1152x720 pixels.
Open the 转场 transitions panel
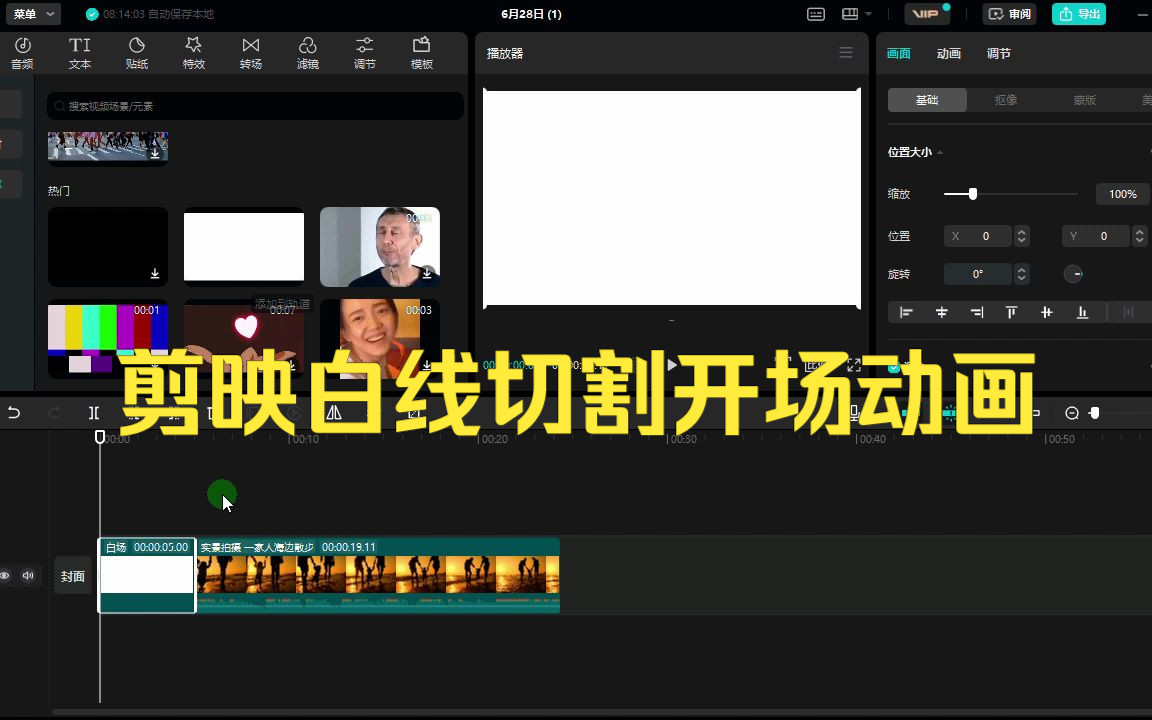point(251,54)
